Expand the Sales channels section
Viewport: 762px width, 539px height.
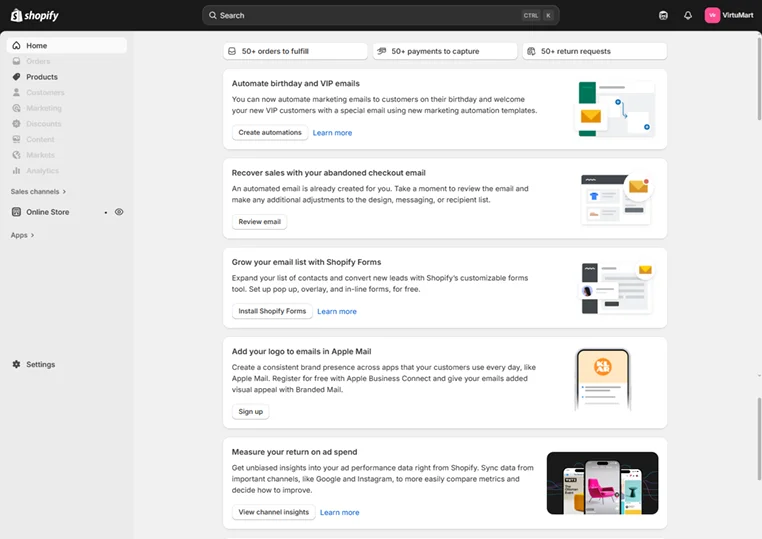39,191
